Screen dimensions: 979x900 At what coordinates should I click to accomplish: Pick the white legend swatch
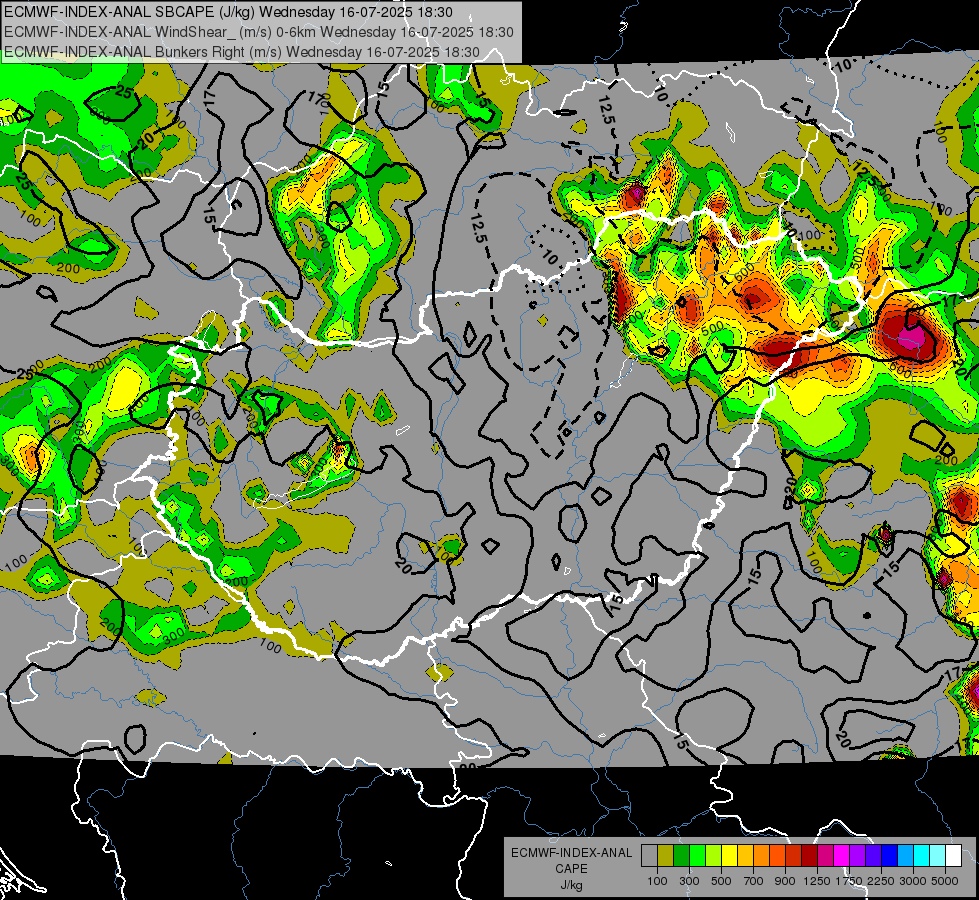coord(954,856)
